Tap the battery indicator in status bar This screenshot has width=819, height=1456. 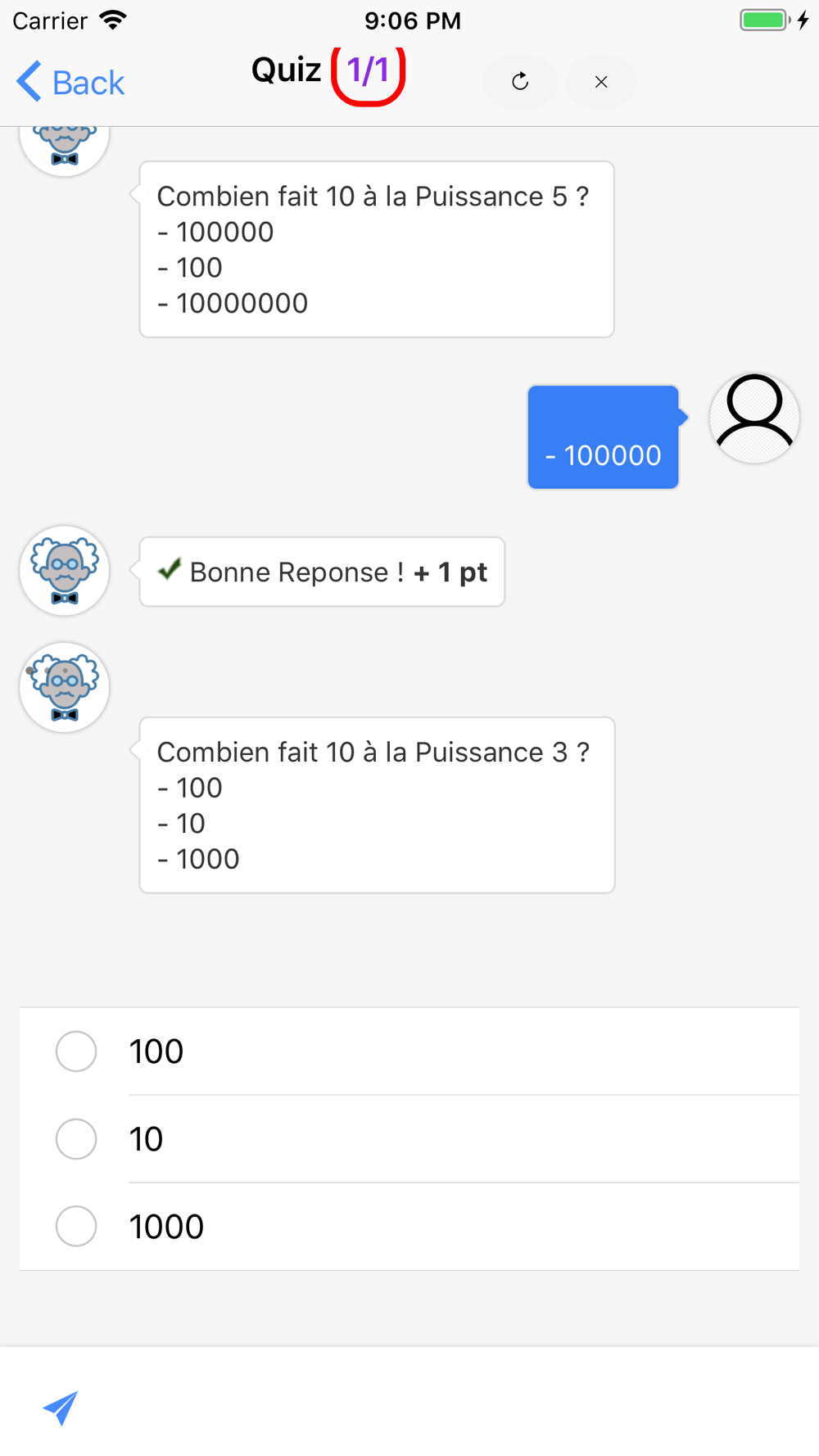pos(764,20)
